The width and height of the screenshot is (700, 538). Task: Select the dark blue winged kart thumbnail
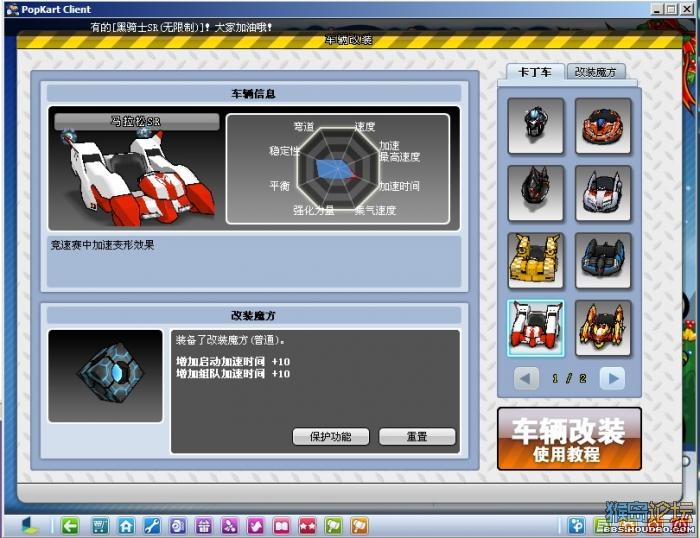click(x=603, y=260)
